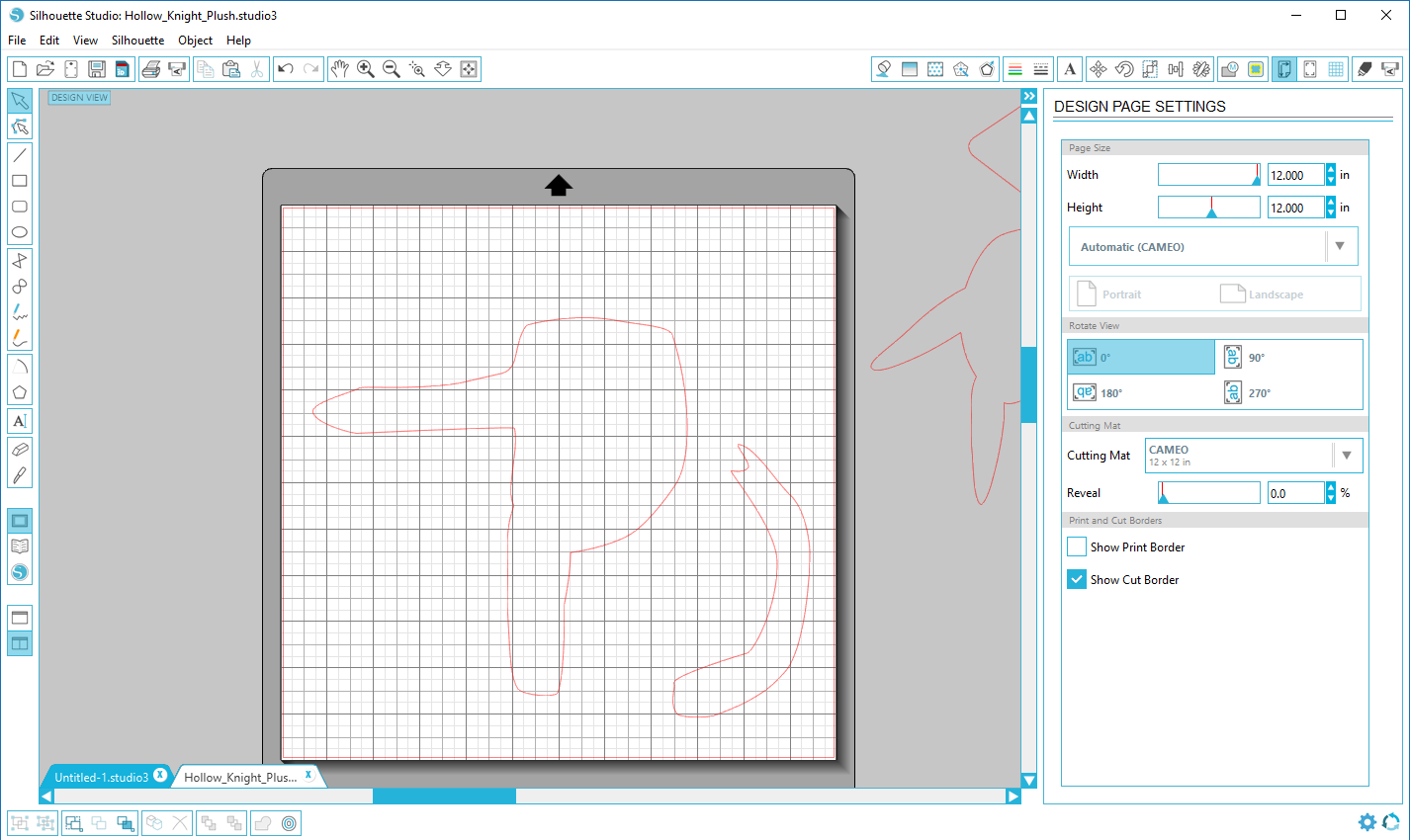
Task: Select the Draw a Line tool
Action: pyautogui.click(x=20, y=155)
